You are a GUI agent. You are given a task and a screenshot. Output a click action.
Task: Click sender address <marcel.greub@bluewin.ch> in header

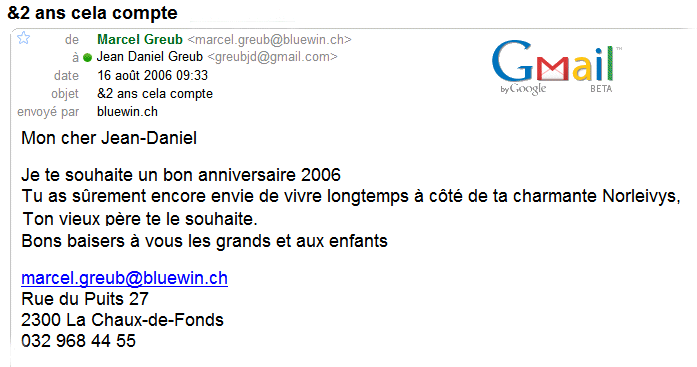pyautogui.click(x=269, y=40)
